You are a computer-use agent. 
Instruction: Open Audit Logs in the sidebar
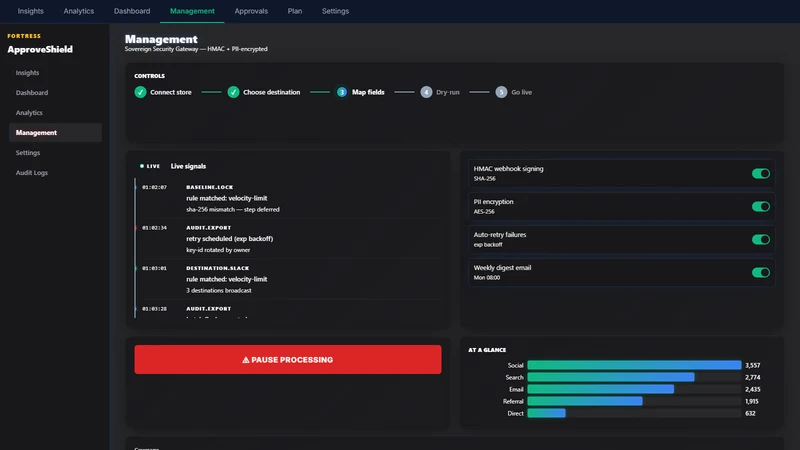click(55, 172)
